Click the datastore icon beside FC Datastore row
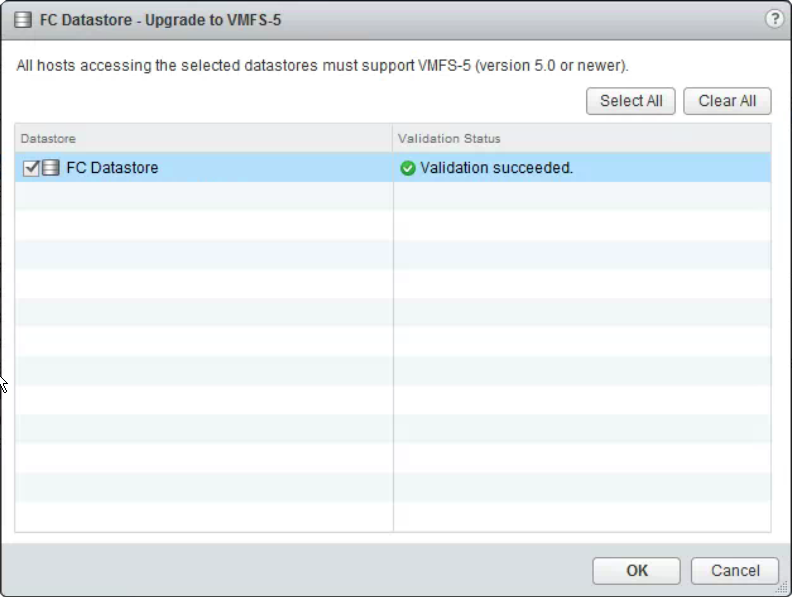 (51, 168)
